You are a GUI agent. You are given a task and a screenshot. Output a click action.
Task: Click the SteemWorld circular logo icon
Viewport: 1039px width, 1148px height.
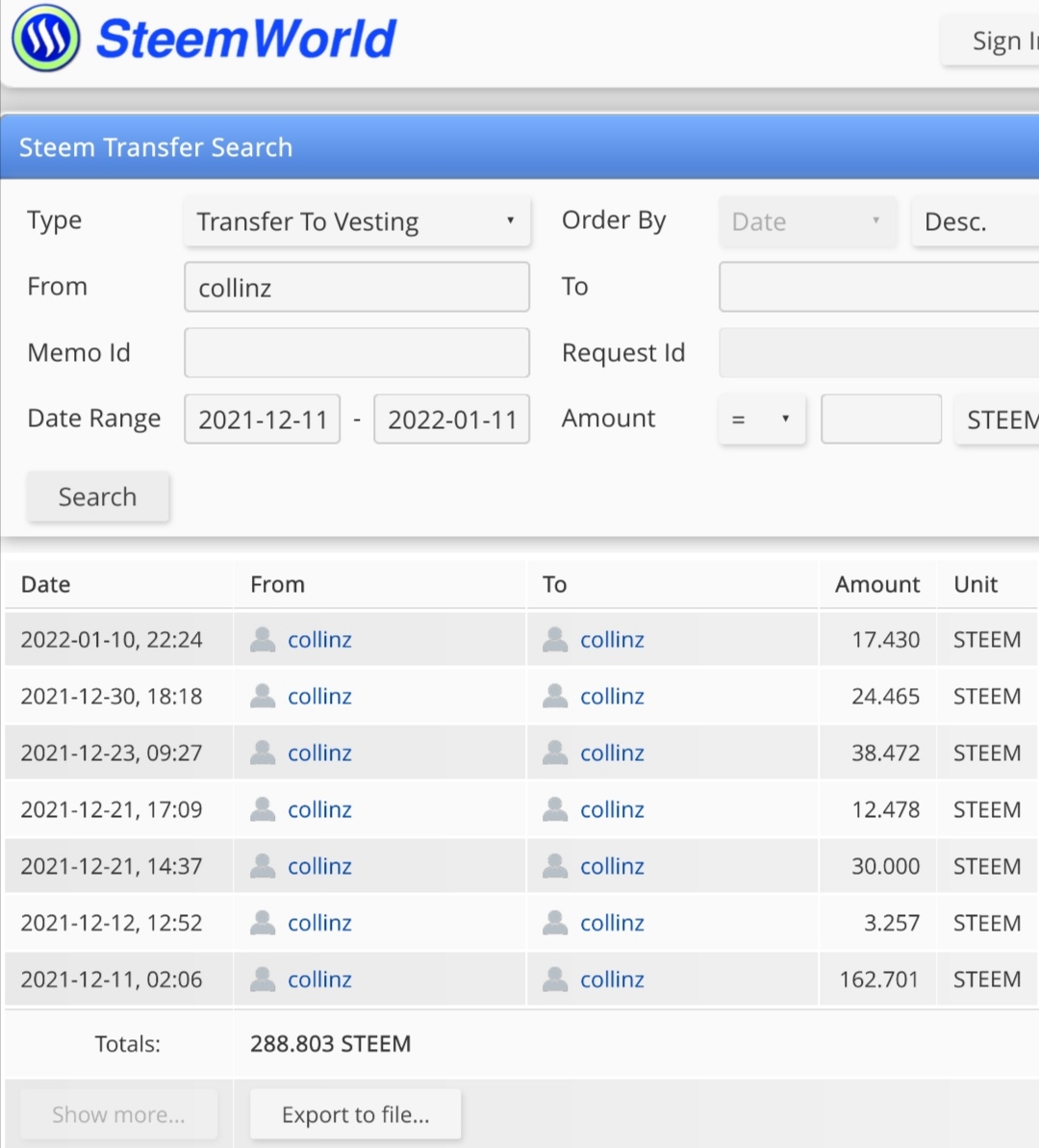45,38
